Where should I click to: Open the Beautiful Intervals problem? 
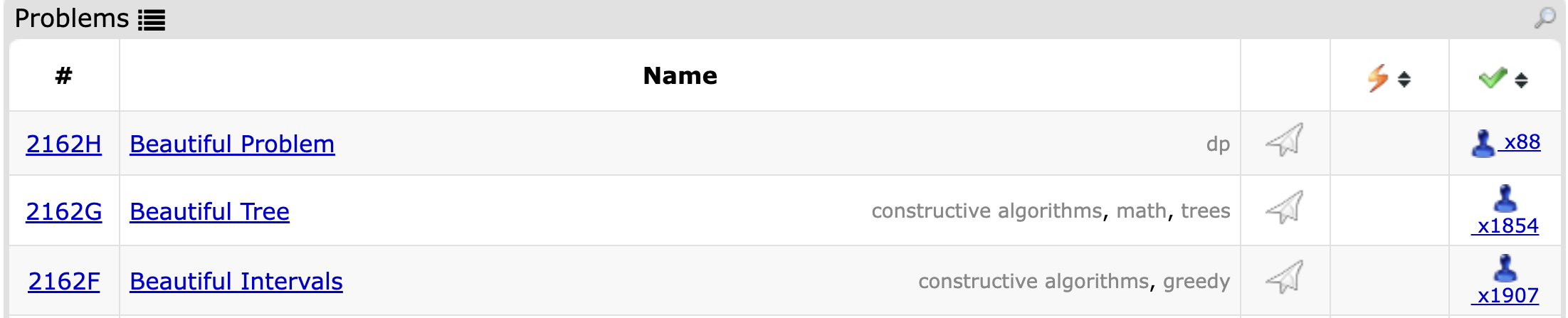(x=236, y=282)
